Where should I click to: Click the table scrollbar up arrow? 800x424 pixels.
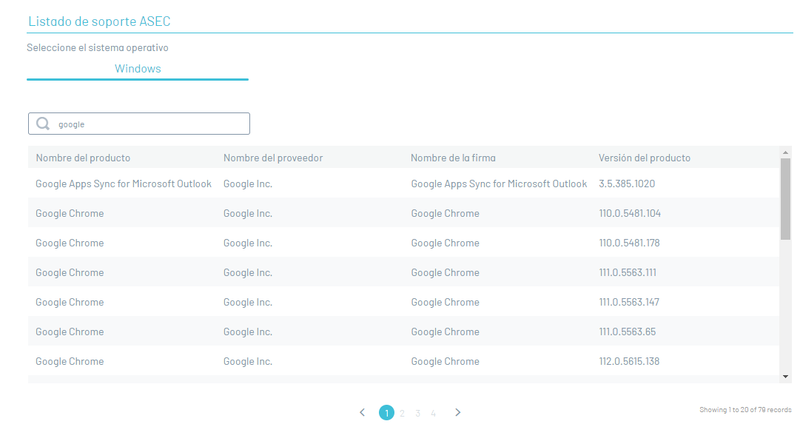click(x=785, y=152)
